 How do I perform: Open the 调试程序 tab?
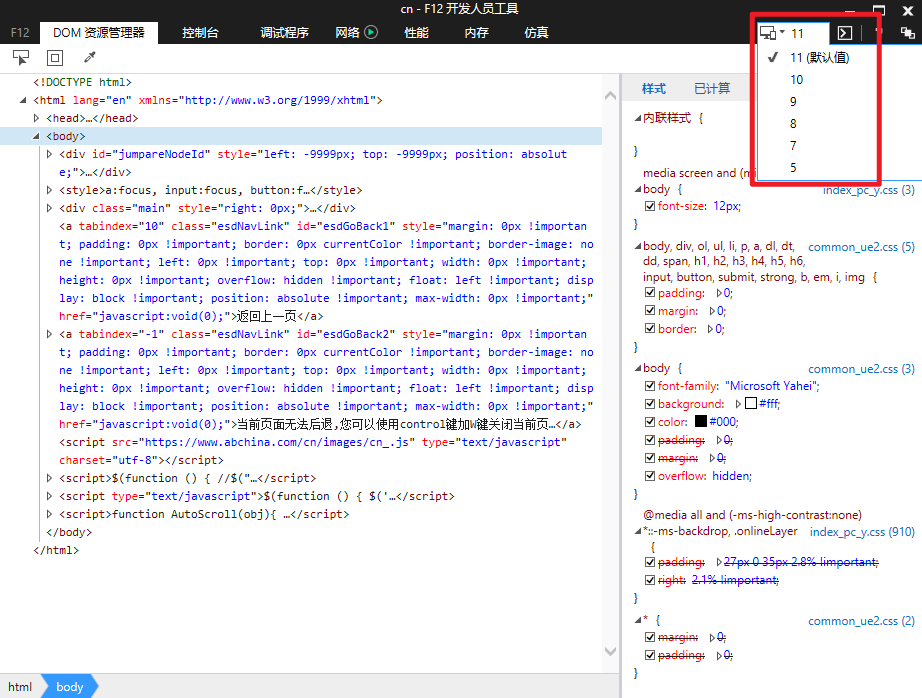[284, 32]
